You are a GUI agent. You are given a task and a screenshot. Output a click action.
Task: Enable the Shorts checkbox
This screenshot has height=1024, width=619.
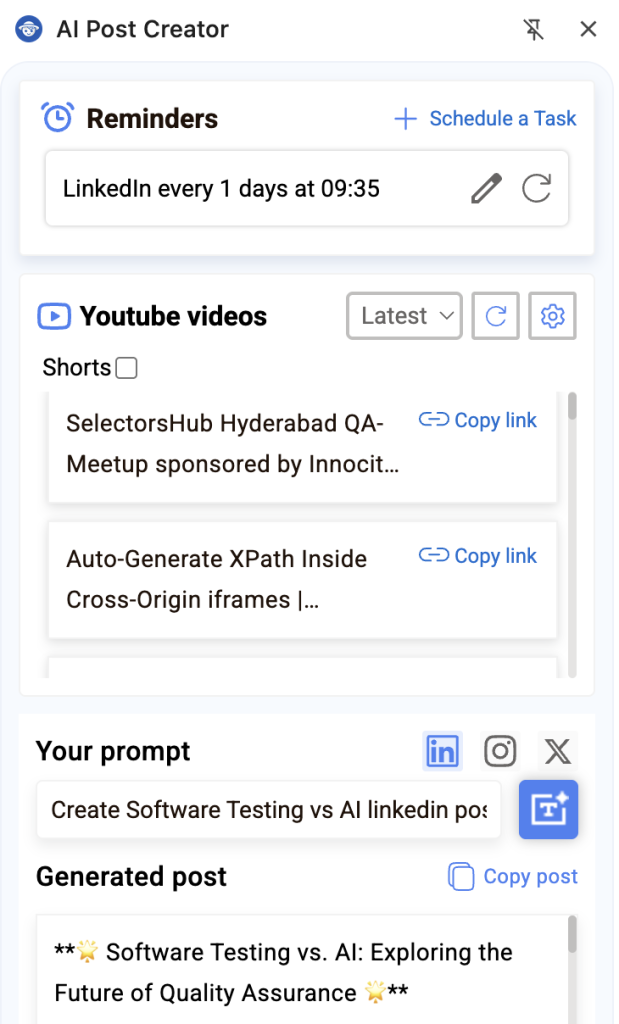tap(125, 367)
